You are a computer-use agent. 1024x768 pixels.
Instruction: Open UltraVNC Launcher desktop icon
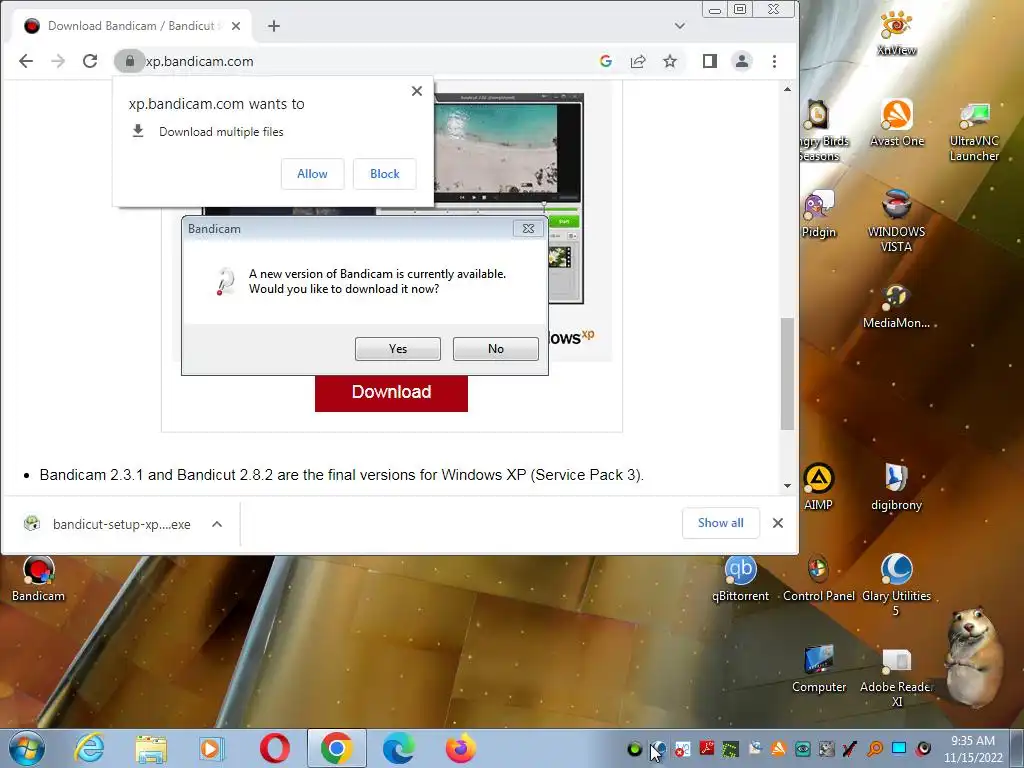[974, 131]
